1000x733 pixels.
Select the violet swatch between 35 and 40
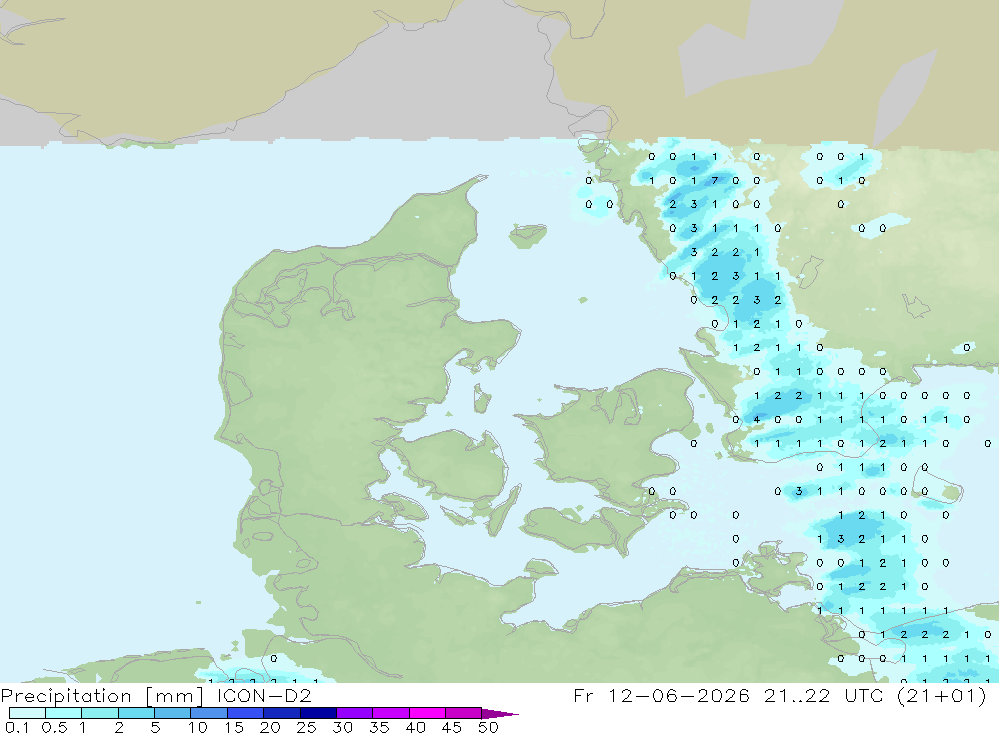pos(391,713)
